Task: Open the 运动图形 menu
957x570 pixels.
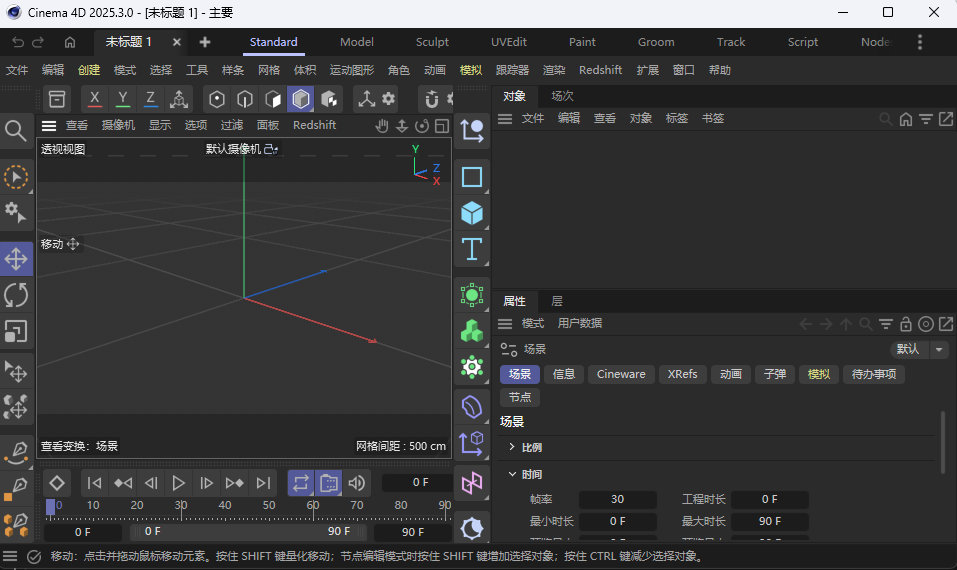Action: pyautogui.click(x=352, y=70)
